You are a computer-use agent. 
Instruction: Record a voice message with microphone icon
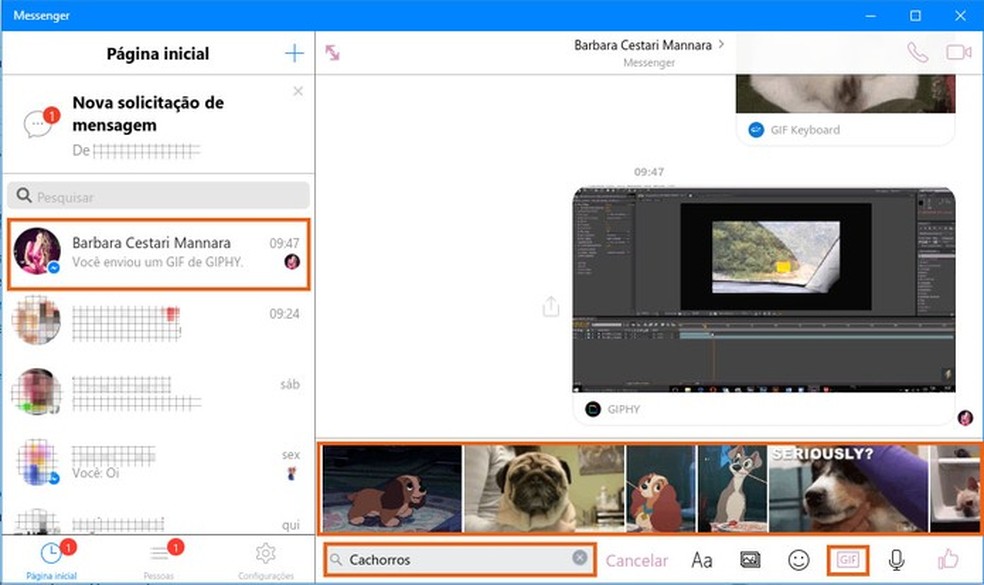pyautogui.click(x=896, y=560)
